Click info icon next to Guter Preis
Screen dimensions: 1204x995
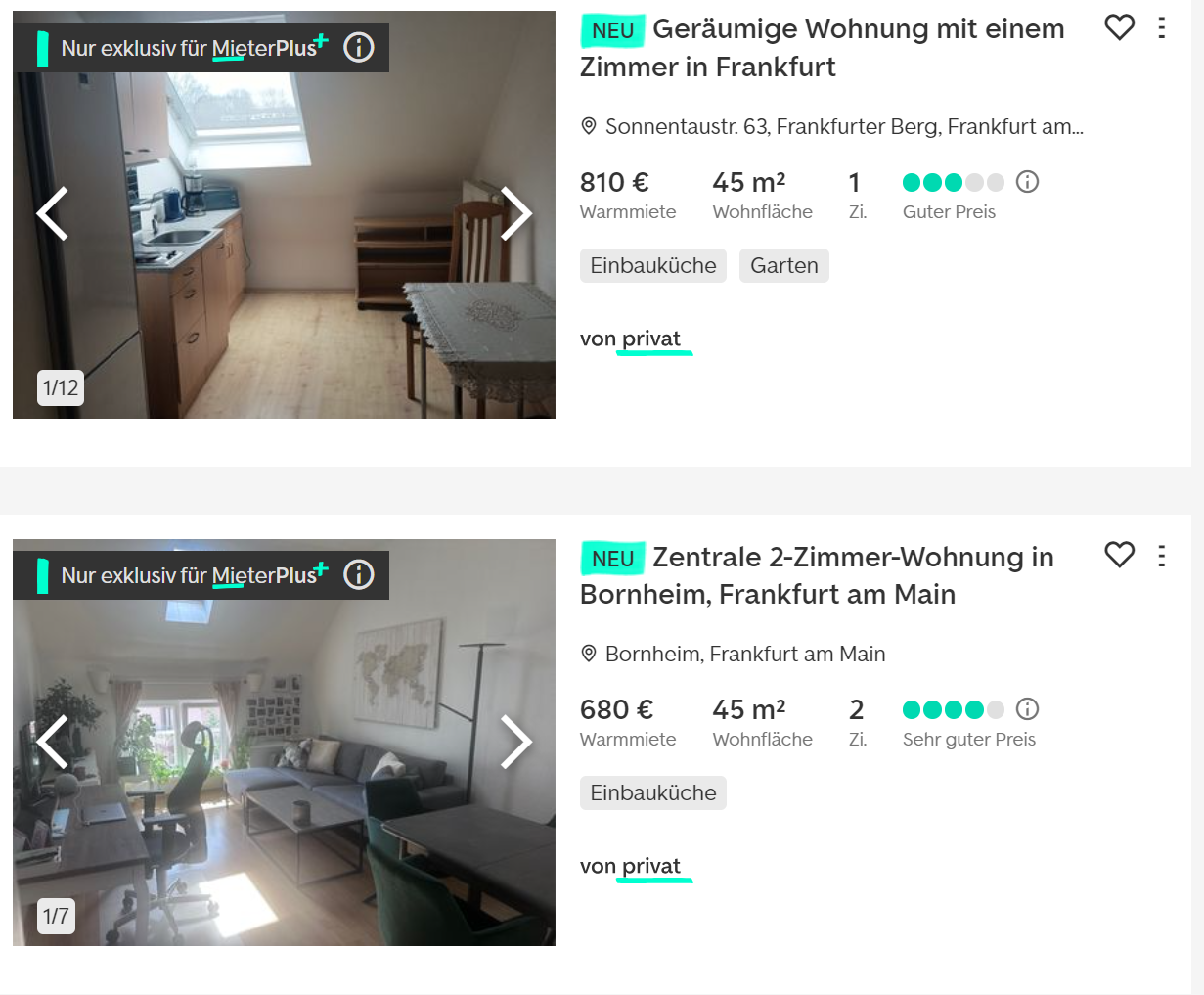1027,182
